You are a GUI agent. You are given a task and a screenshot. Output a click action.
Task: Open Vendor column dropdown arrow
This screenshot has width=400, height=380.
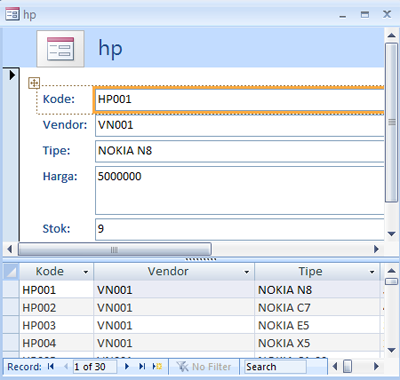247,272
